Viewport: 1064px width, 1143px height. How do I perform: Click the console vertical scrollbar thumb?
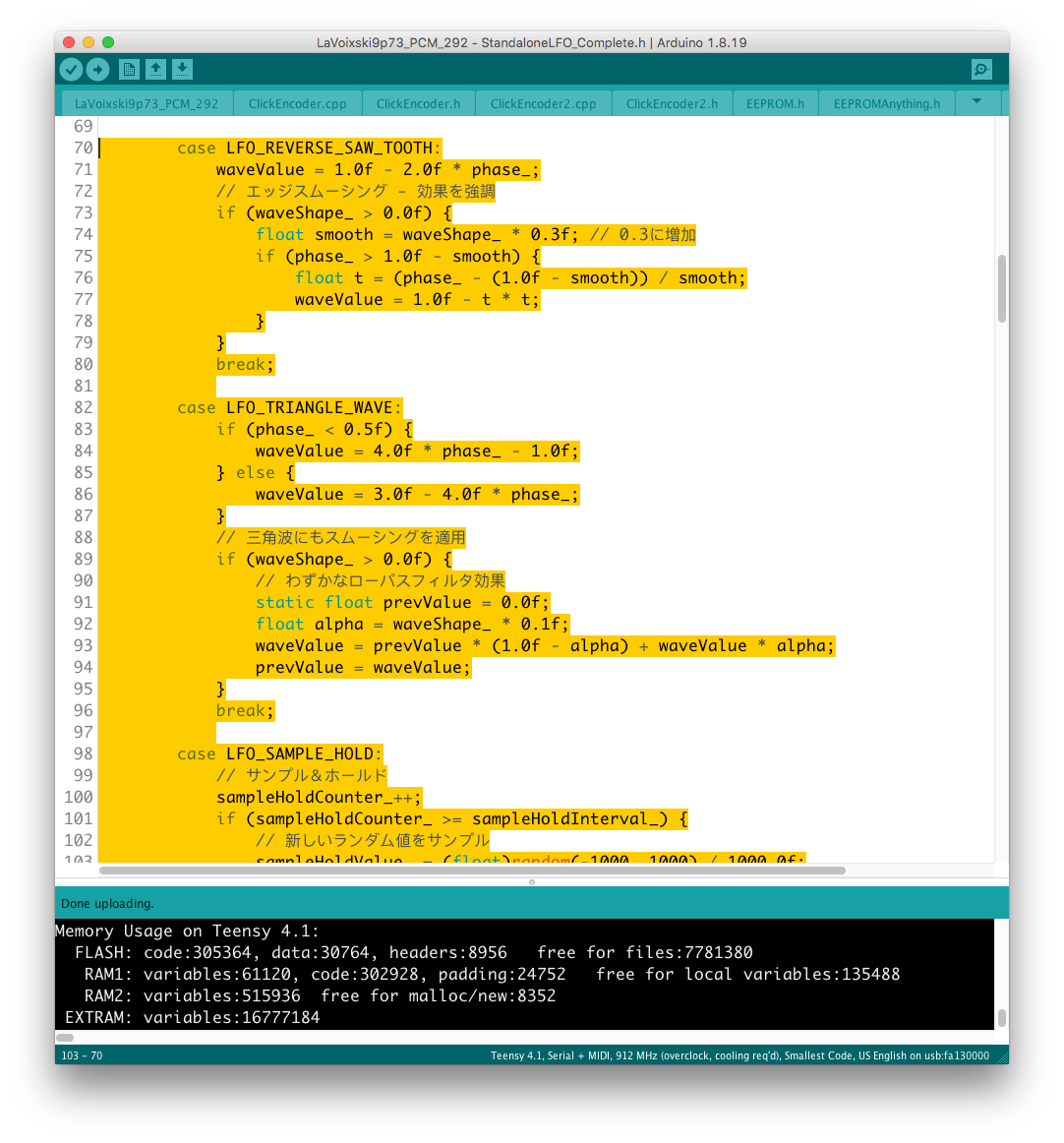point(1001,1017)
